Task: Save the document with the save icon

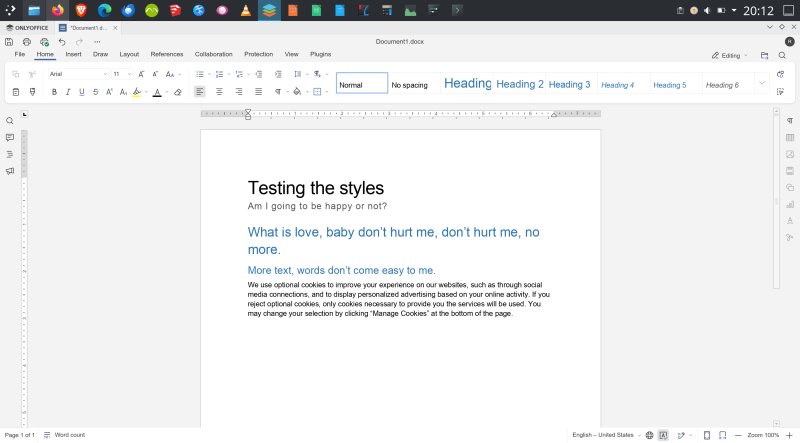Action: [x=9, y=42]
